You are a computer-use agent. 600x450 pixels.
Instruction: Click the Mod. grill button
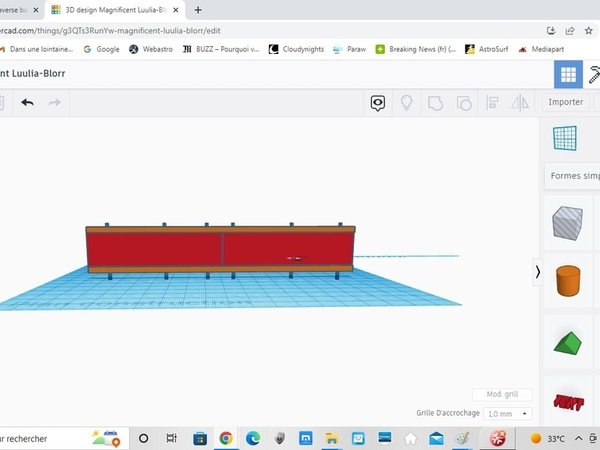coord(502,395)
